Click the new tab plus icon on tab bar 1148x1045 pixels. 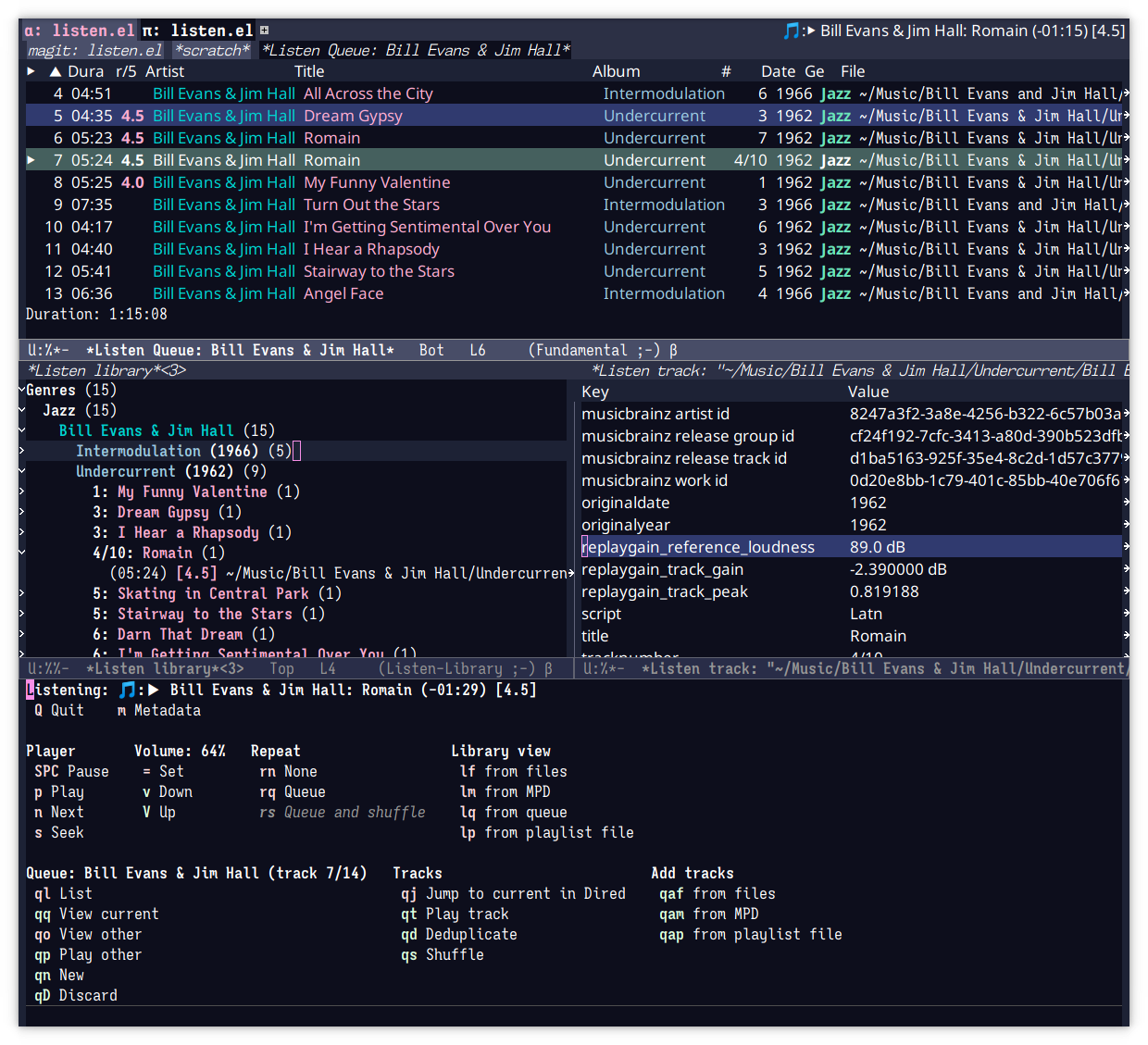[x=262, y=29]
